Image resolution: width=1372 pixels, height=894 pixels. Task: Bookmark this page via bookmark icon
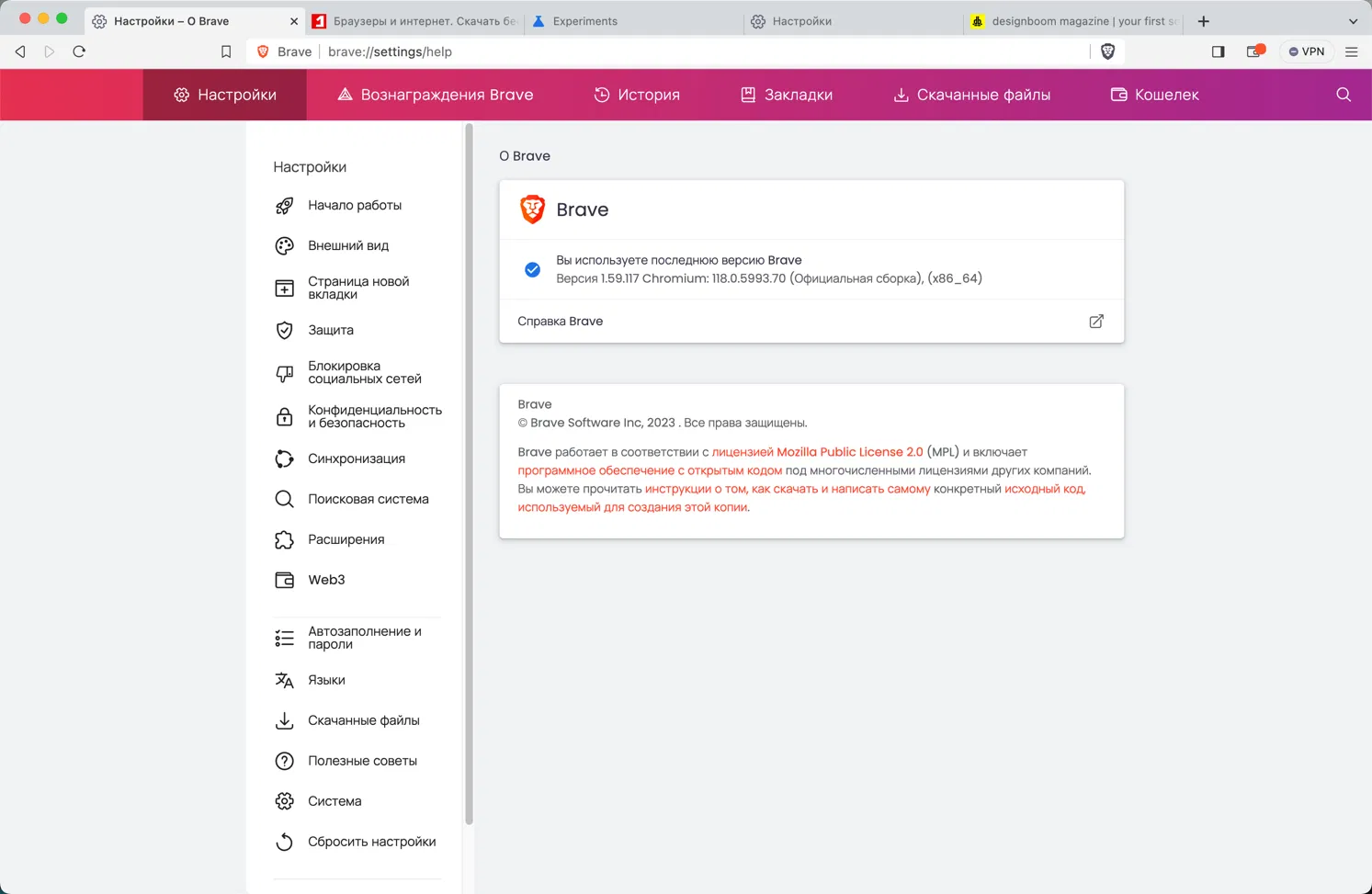[x=226, y=51]
